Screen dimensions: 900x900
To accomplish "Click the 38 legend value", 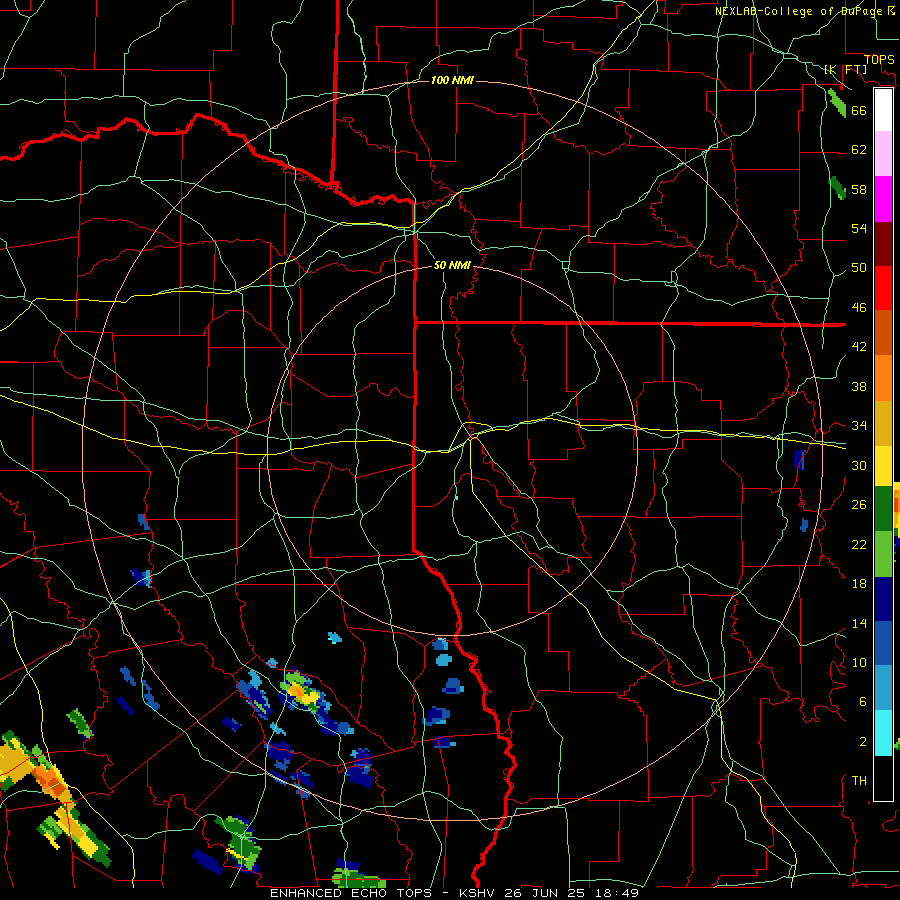I will [x=859, y=386].
